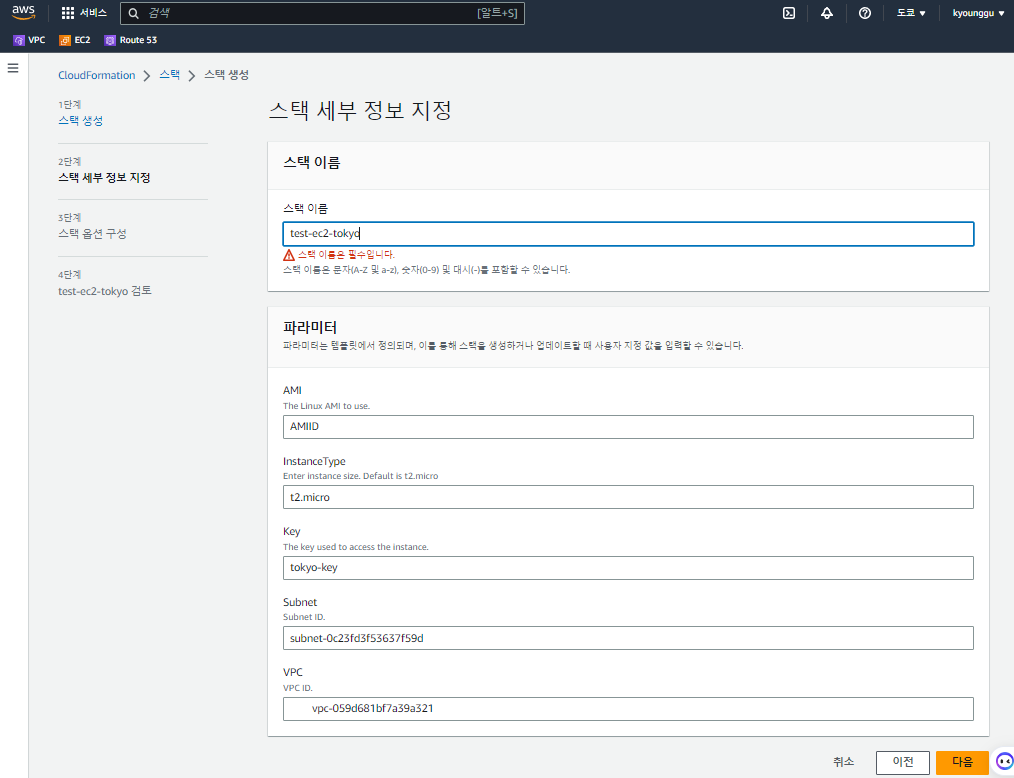Click the 파라미터 section heading
Image resolution: width=1014 pixels, height=778 pixels.
coord(310,327)
